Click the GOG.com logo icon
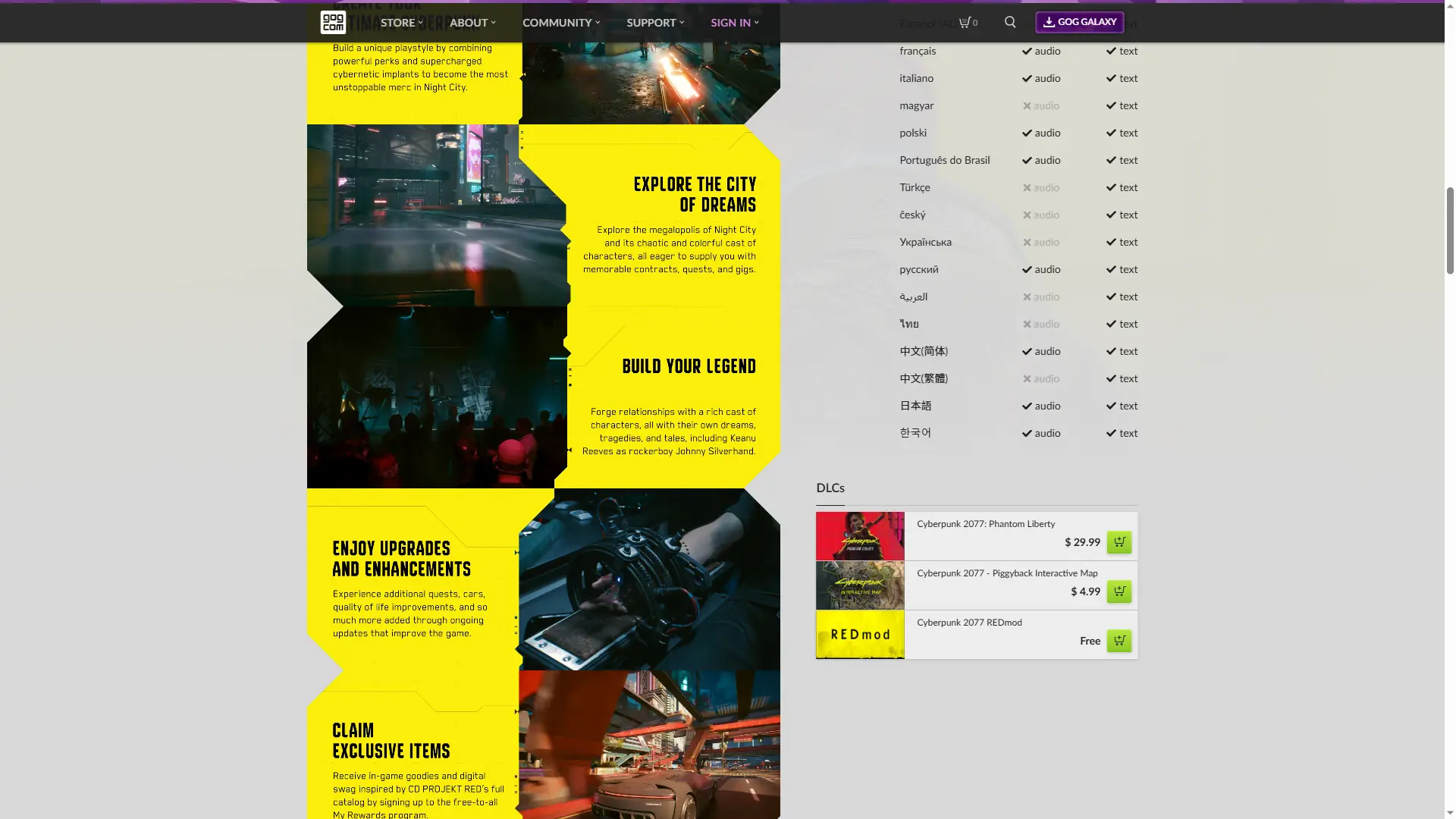This screenshot has height=819, width=1456. coord(333,23)
